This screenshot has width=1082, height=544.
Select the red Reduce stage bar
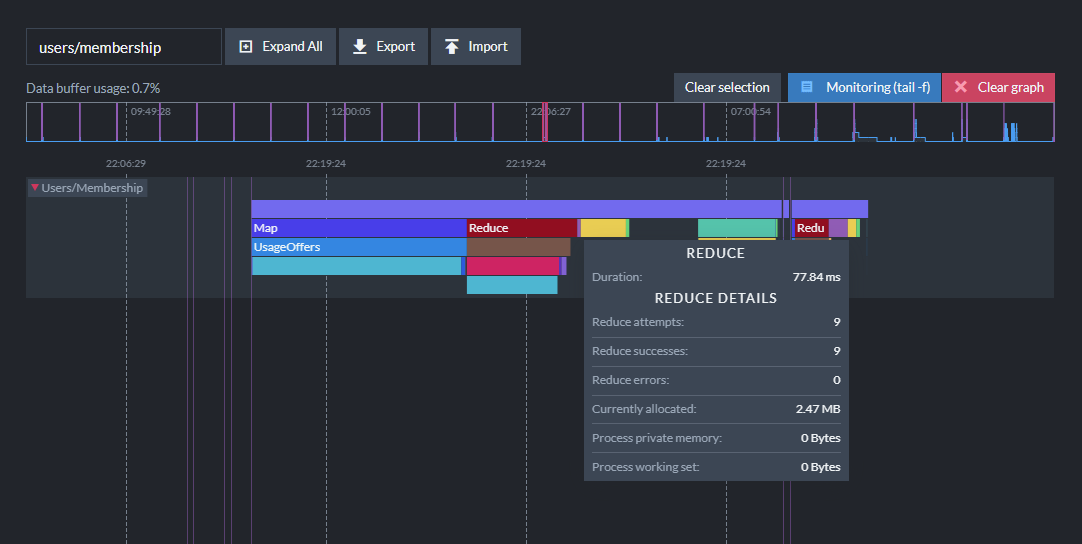[x=522, y=228]
